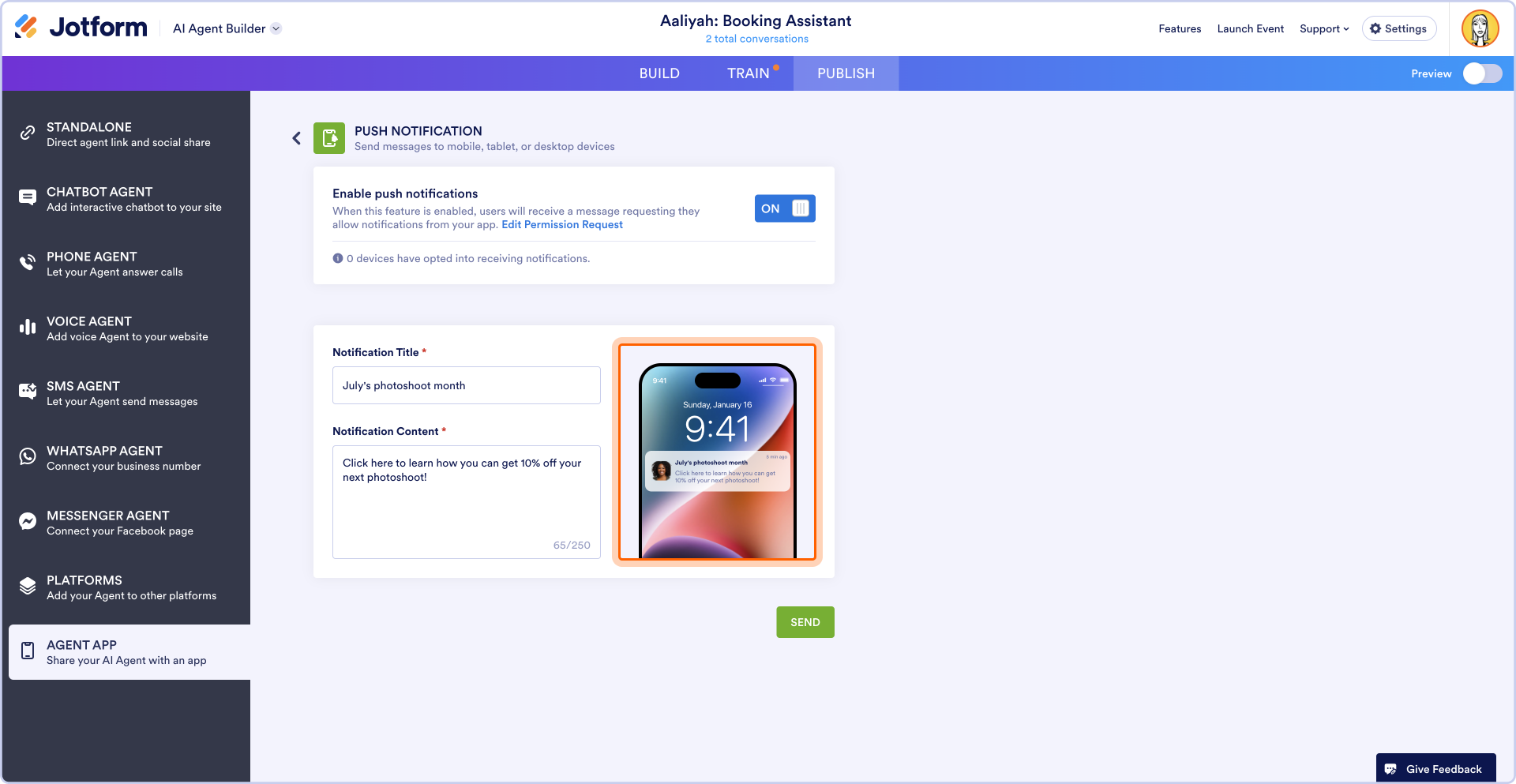Select the Messenger Agent icon
The width and height of the screenshot is (1516, 784).
[28, 521]
